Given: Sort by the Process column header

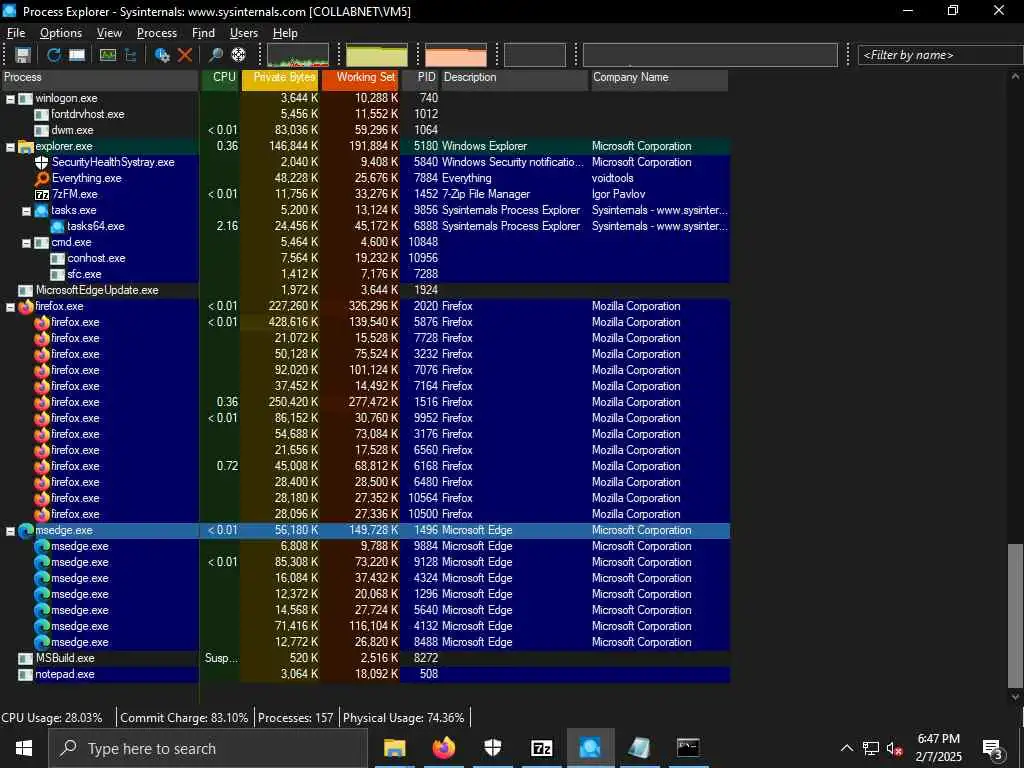Looking at the screenshot, I should click(x=99, y=78).
